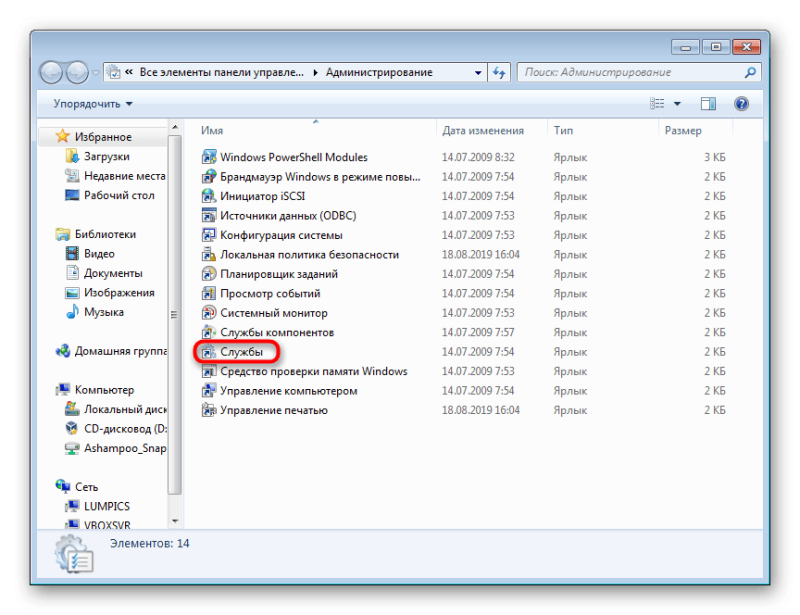The image size is (800, 615).
Task: Select Локальный диск in navigation pane
Action: point(125,409)
